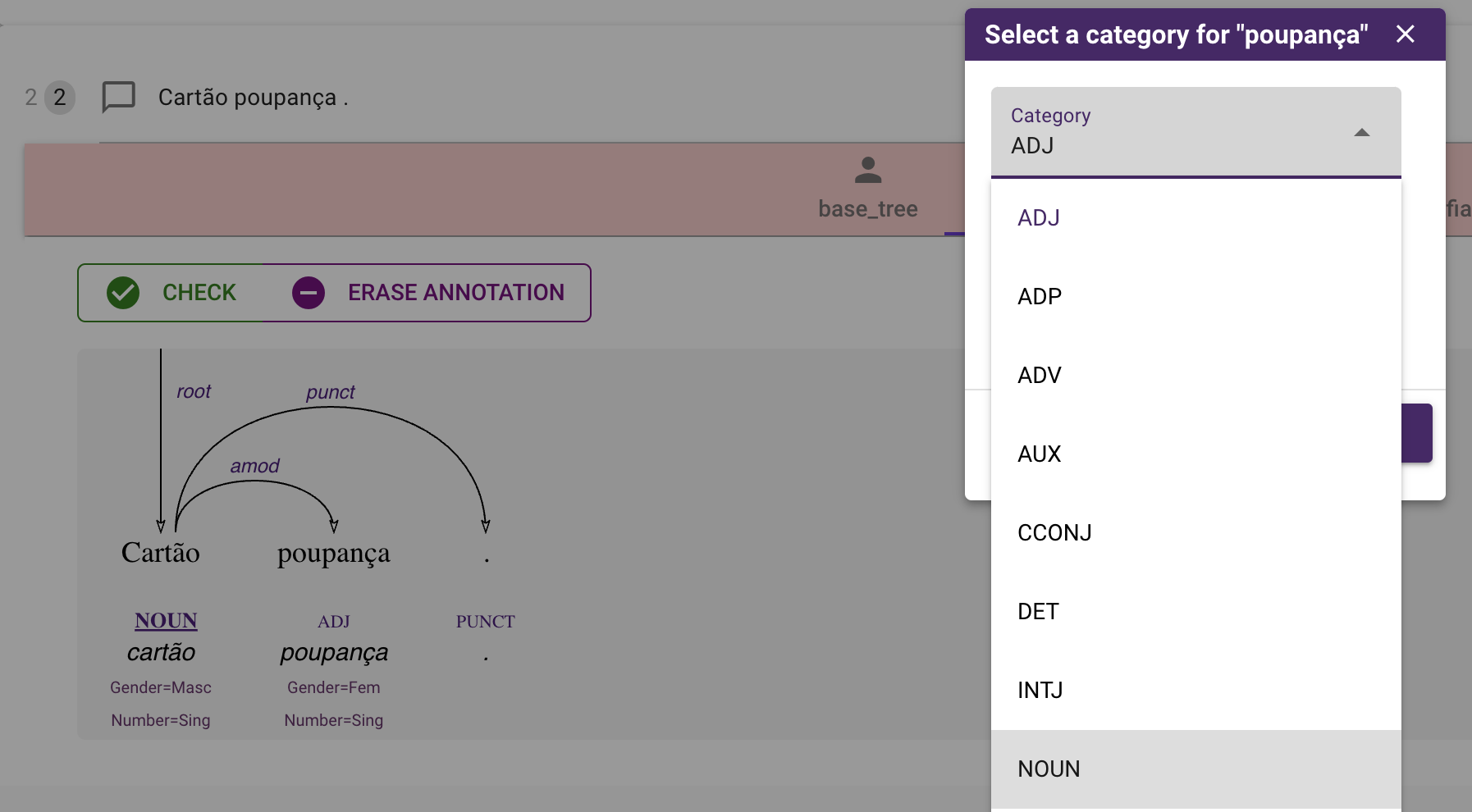Select INTJ from the category options

1040,691
